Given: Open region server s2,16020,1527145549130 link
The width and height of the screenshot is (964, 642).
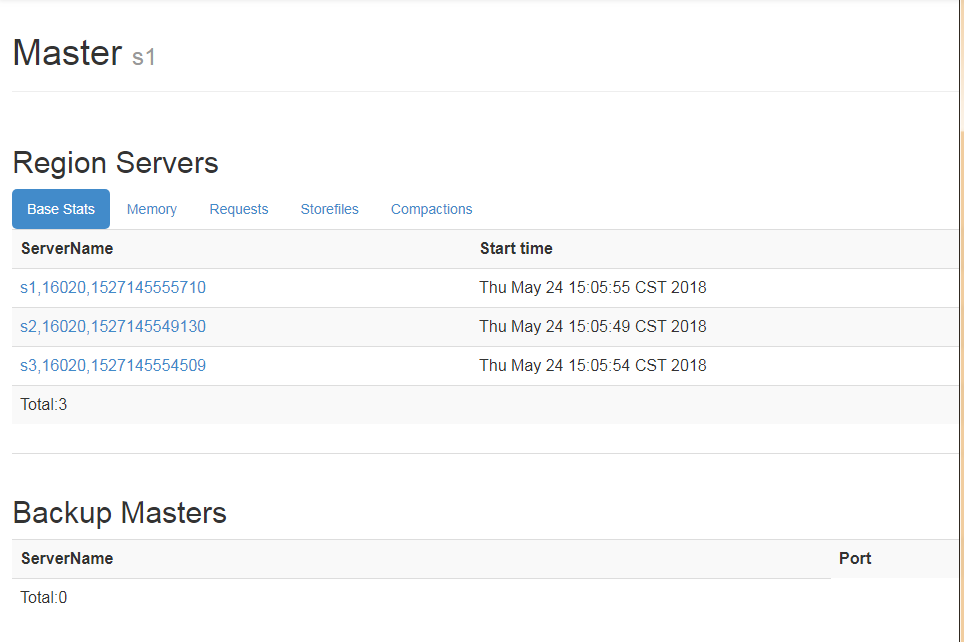Looking at the screenshot, I should [113, 327].
